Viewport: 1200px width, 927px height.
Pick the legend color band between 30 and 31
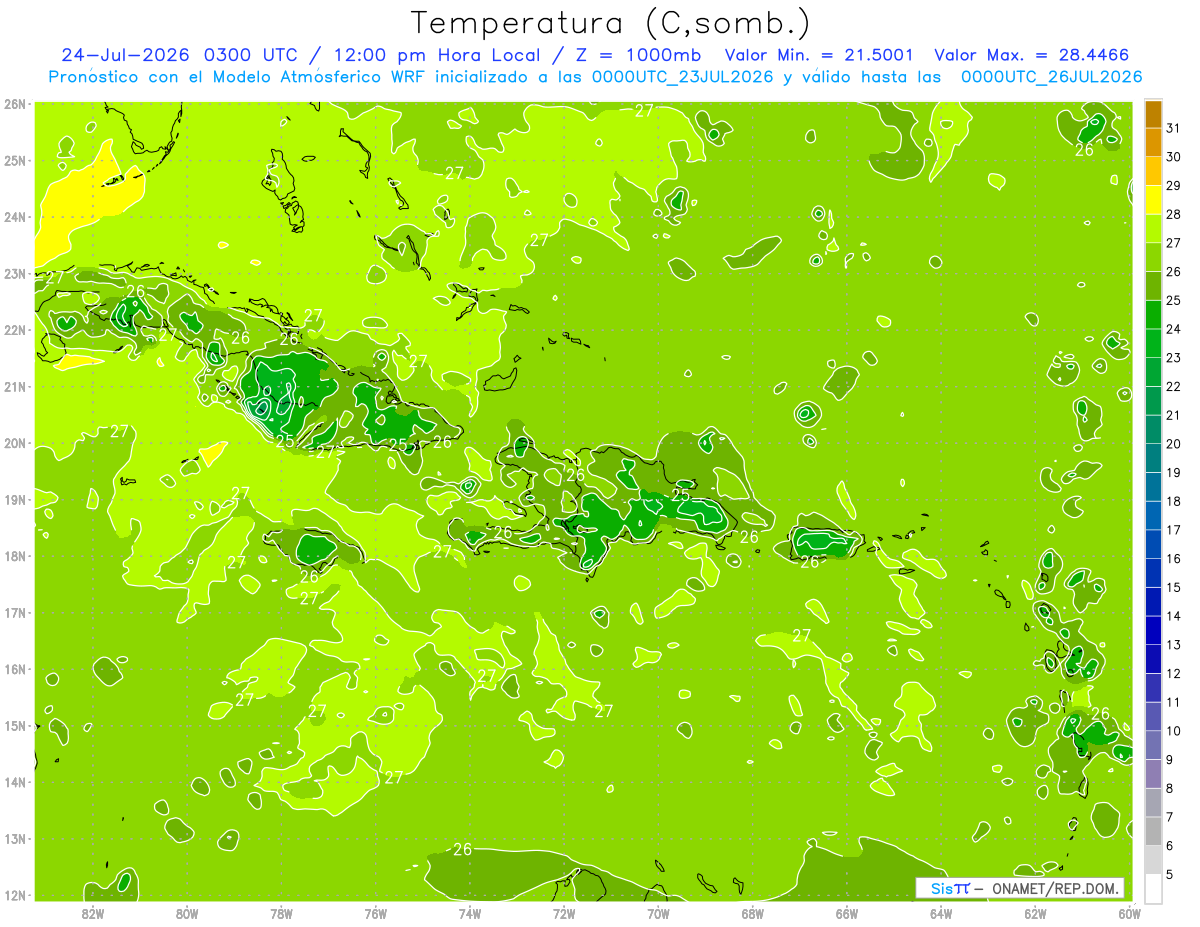click(1153, 143)
